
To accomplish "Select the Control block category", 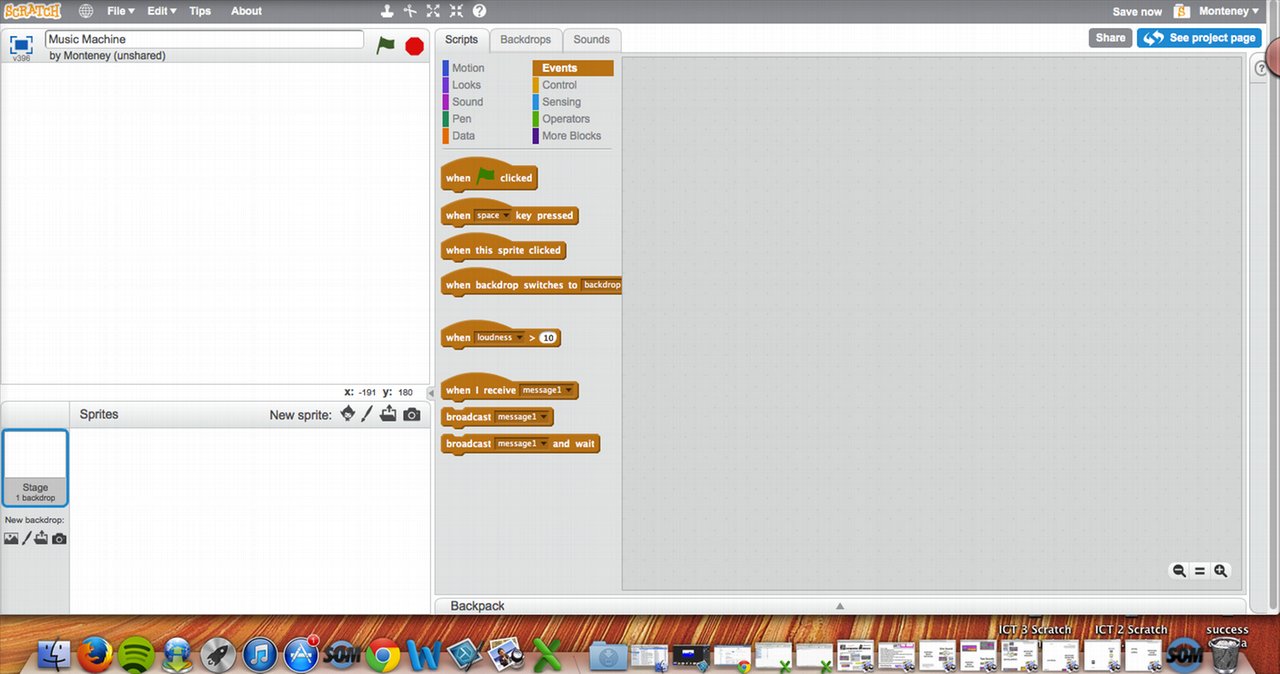I will (558, 84).
